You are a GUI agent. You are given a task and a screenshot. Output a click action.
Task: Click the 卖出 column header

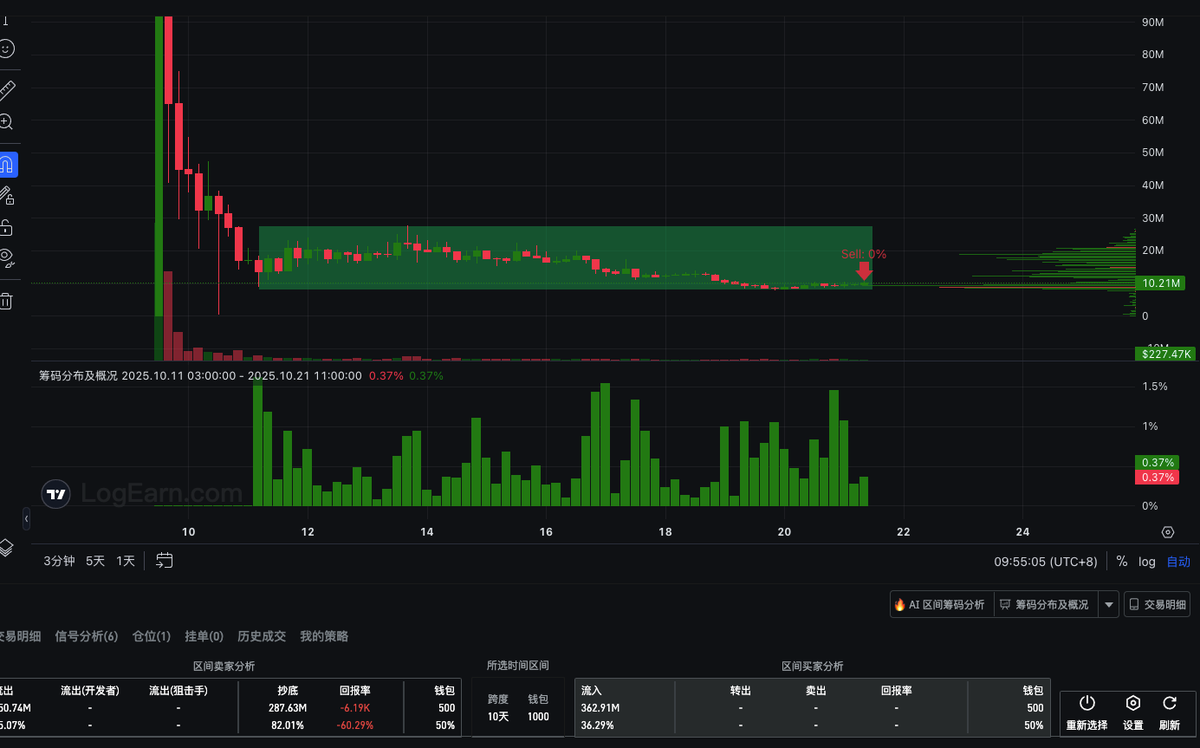pyautogui.click(x=816, y=690)
